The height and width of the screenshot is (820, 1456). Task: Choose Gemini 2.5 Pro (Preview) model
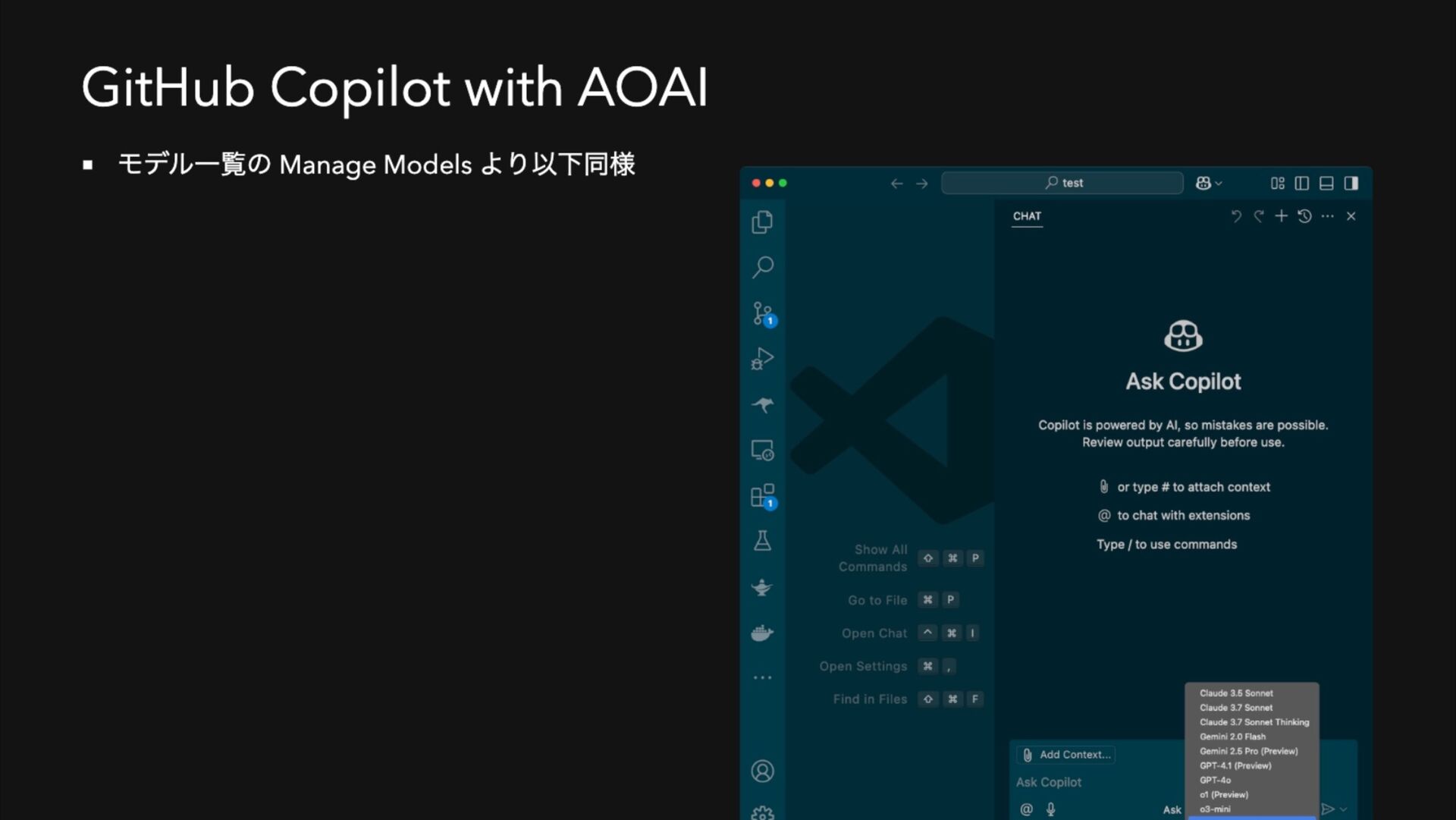click(x=1248, y=751)
